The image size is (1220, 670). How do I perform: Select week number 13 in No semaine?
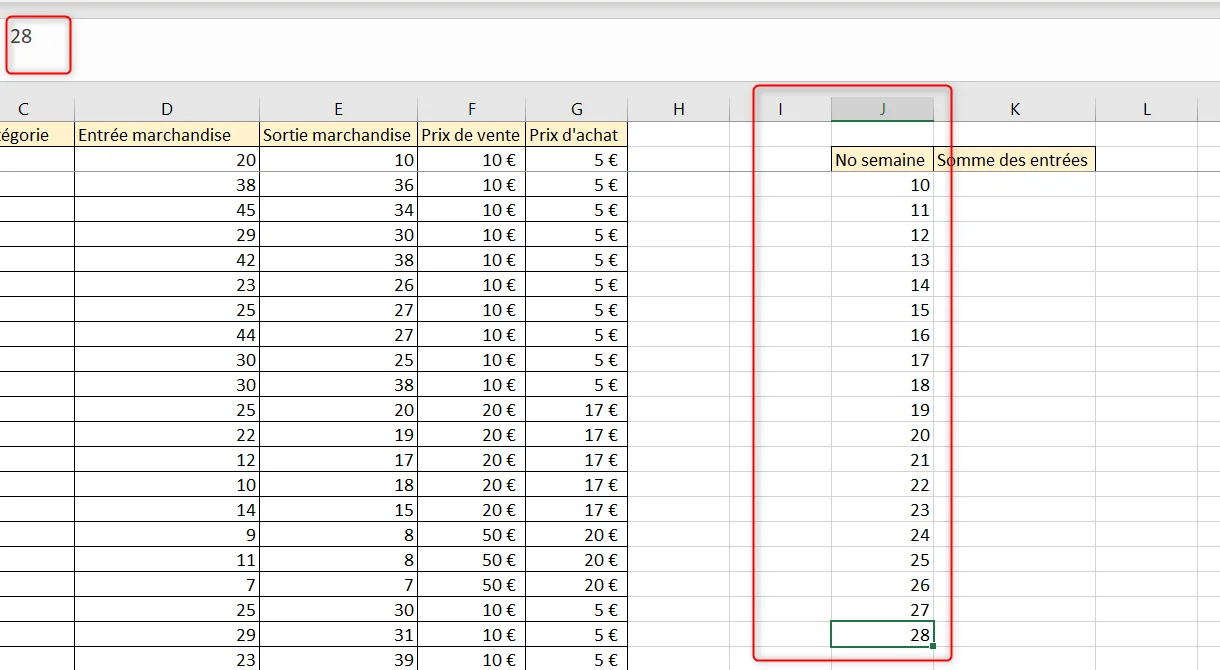[882, 260]
